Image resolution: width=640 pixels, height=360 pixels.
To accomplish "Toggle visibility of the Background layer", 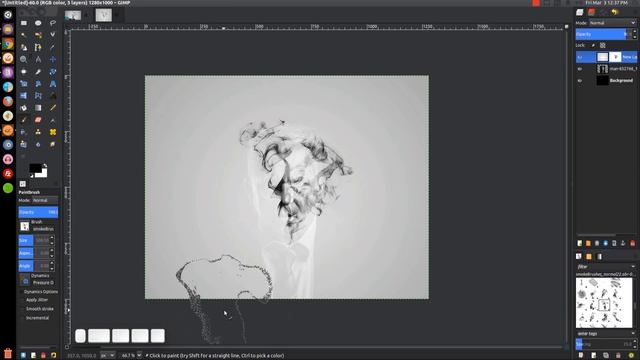I will click(x=580, y=80).
